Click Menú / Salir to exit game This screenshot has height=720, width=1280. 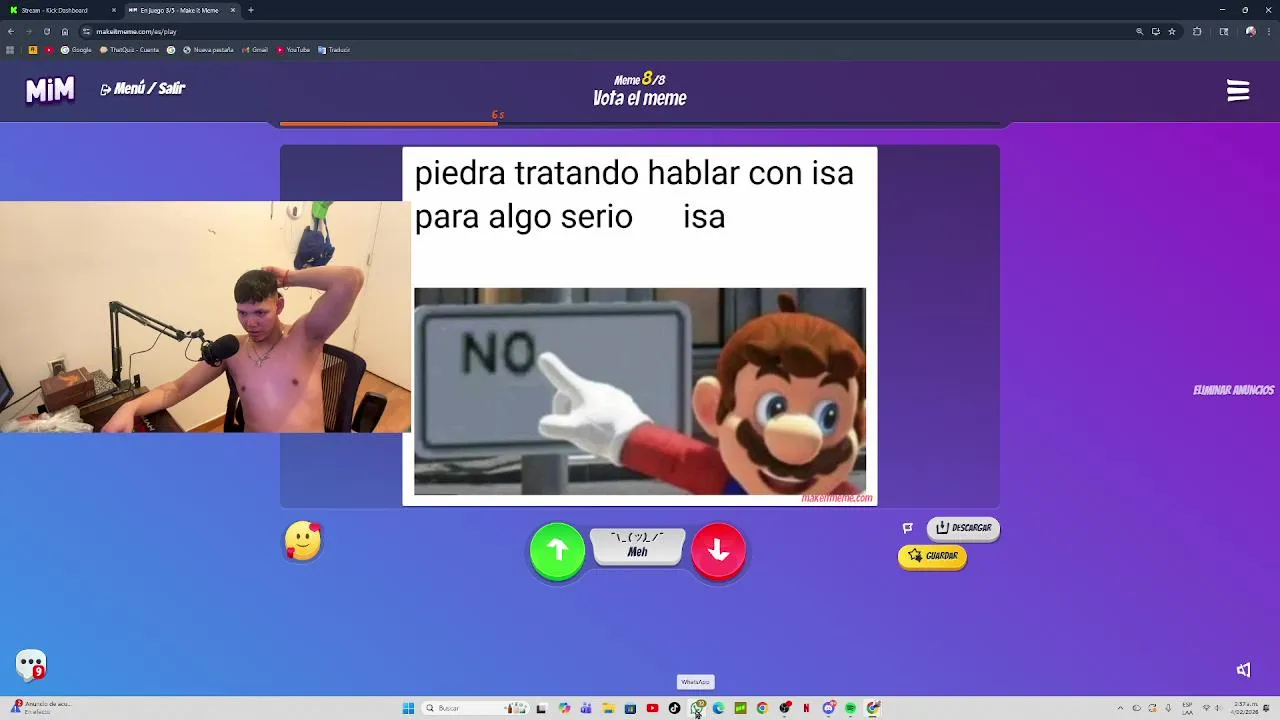(143, 89)
